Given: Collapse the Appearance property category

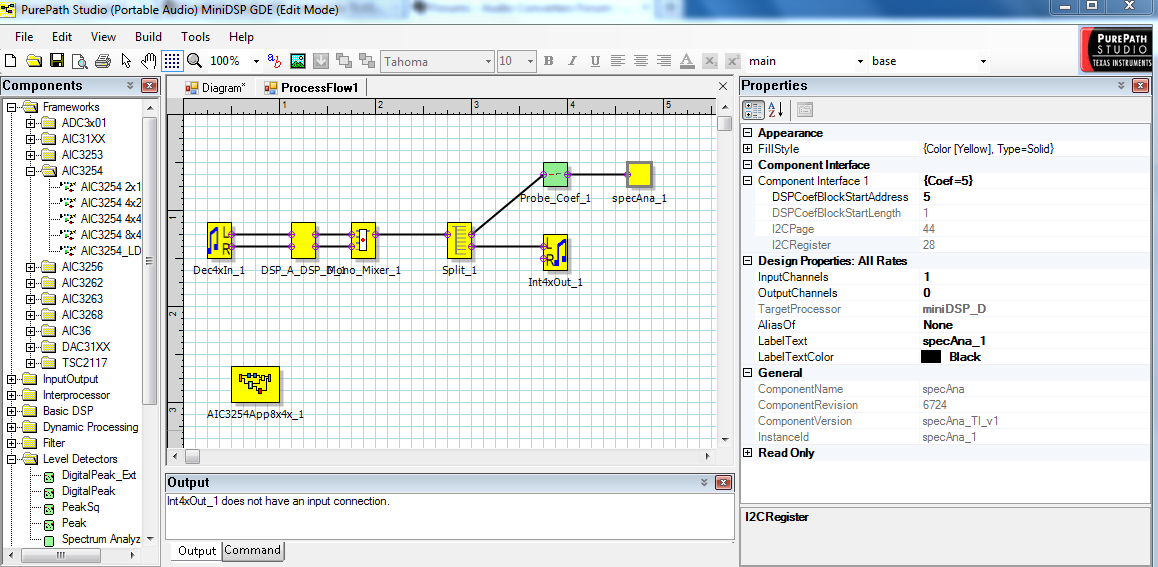Looking at the screenshot, I should pyautogui.click(x=748, y=133).
